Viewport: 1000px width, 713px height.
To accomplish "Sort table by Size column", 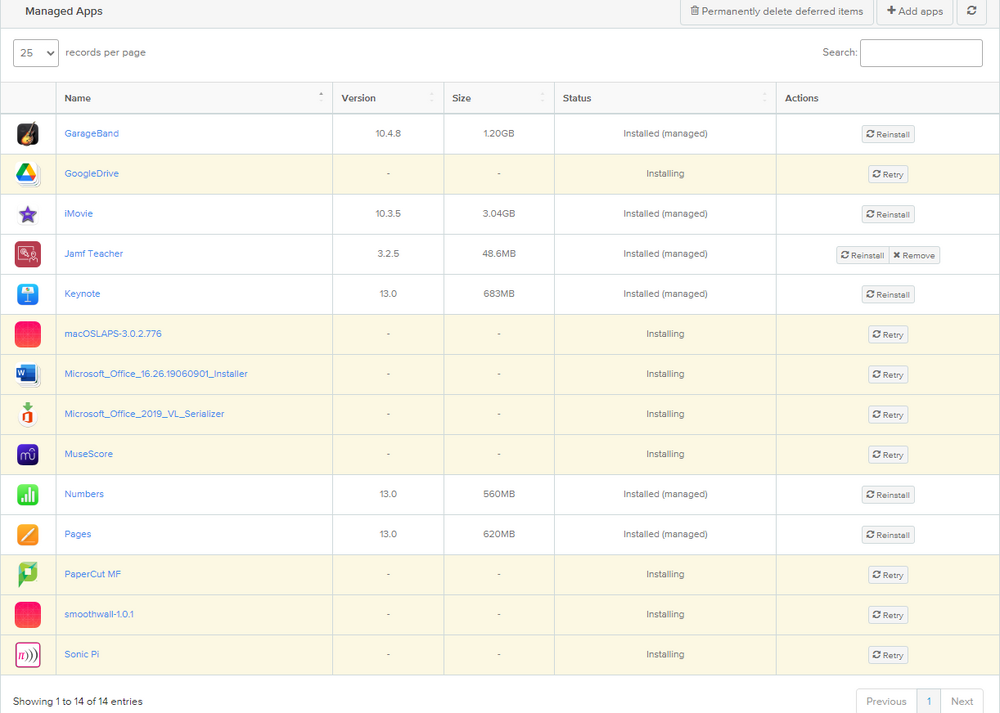I will coord(499,98).
